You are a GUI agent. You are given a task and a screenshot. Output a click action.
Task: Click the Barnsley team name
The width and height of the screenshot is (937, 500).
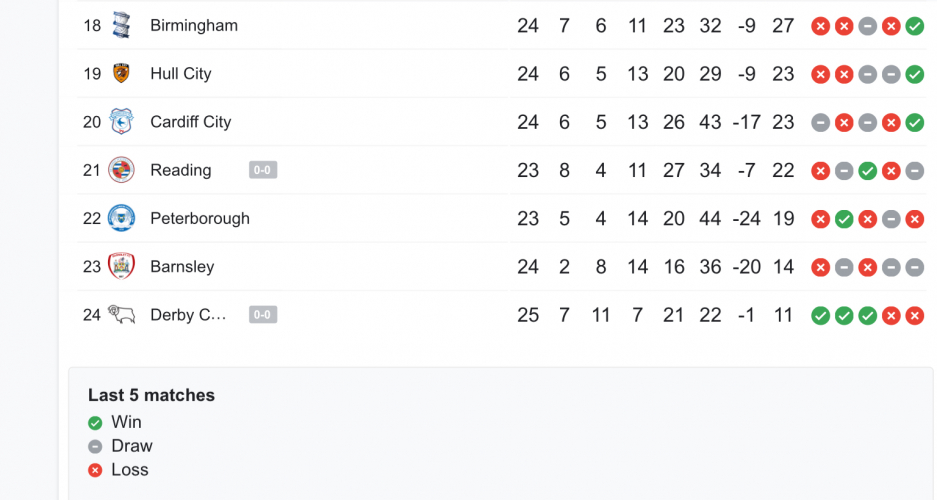pyautogui.click(x=182, y=266)
